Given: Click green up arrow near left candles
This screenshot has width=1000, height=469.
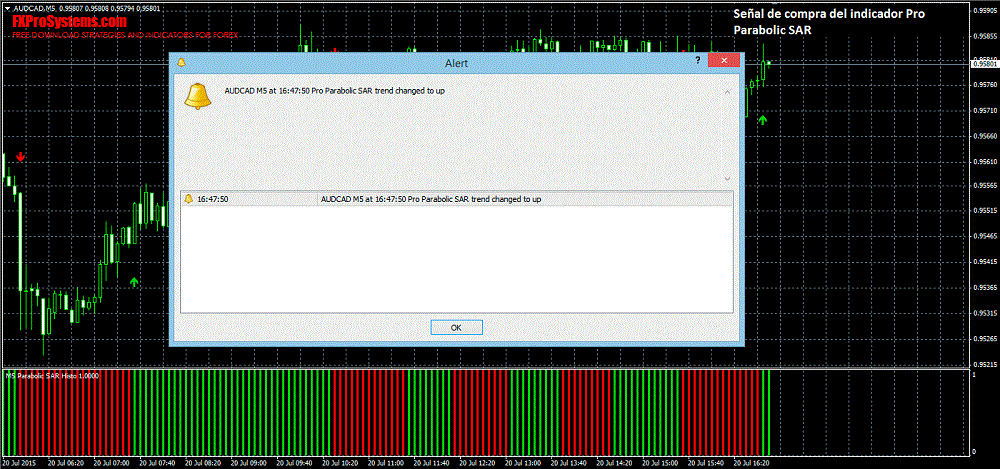Looking at the screenshot, I should coord(134,283).
